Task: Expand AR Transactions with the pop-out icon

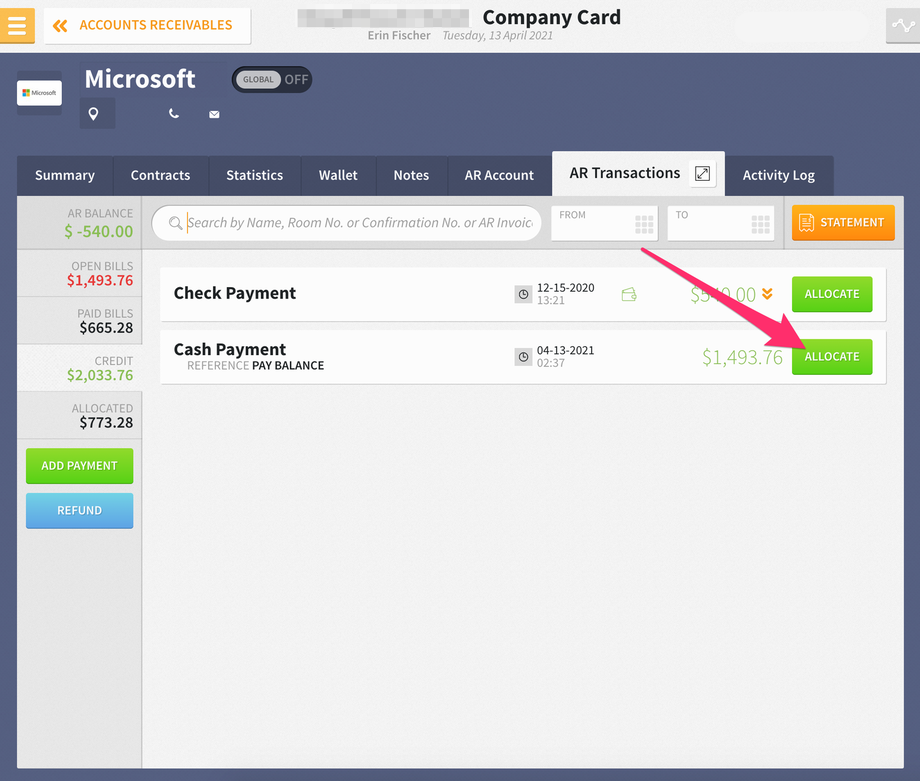Action: point(702,173)
